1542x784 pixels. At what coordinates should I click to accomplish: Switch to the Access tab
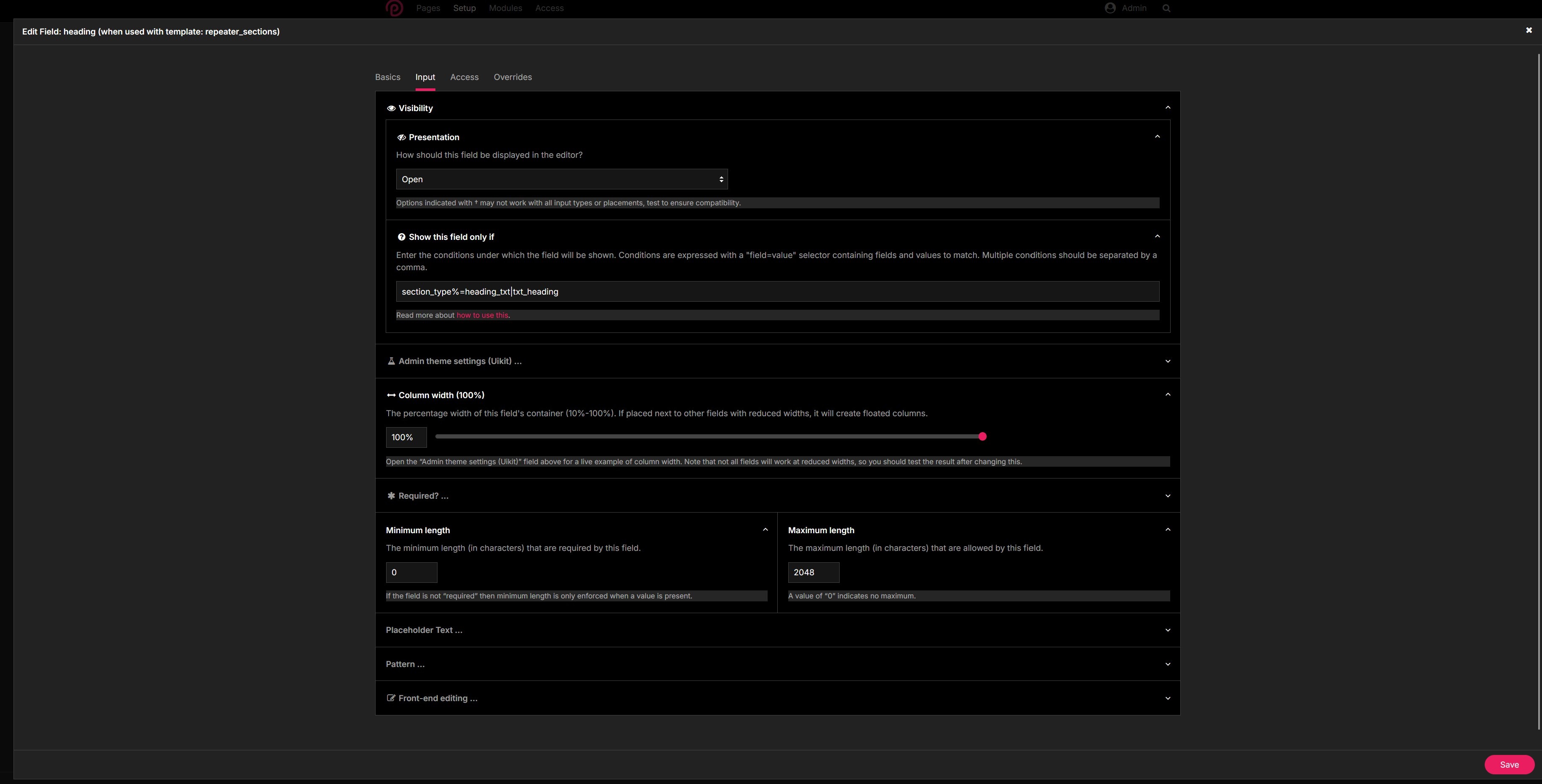coord(464,77)
